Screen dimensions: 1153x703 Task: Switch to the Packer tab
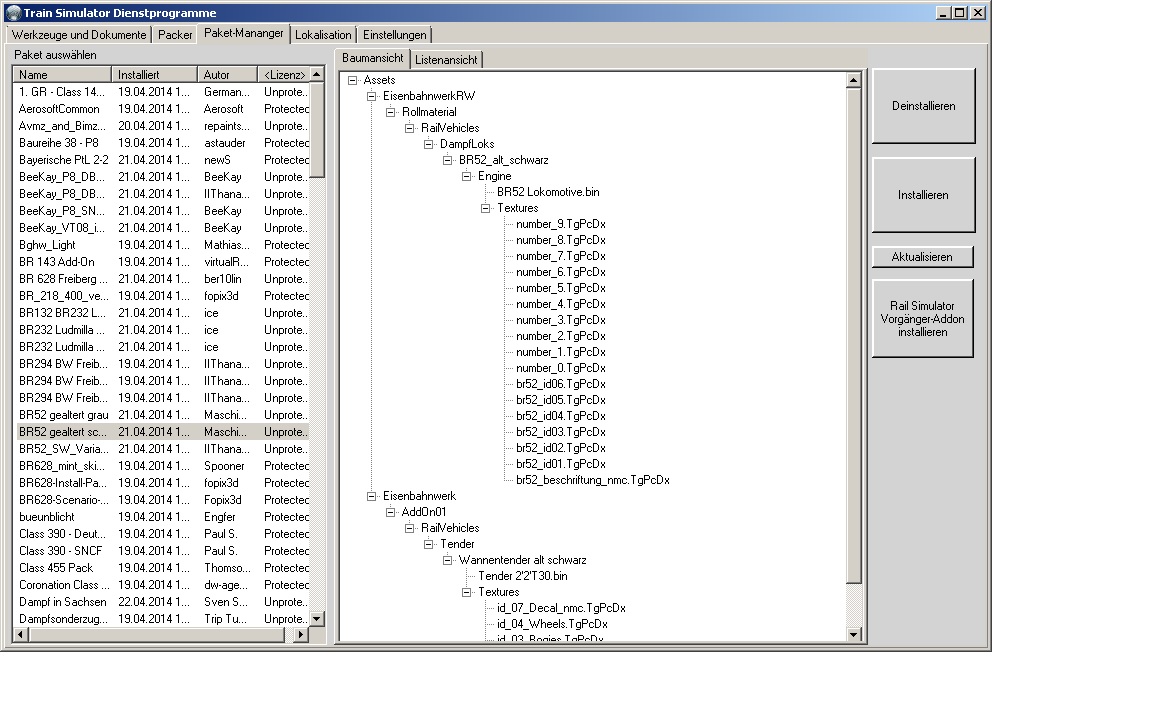point(175,35)
